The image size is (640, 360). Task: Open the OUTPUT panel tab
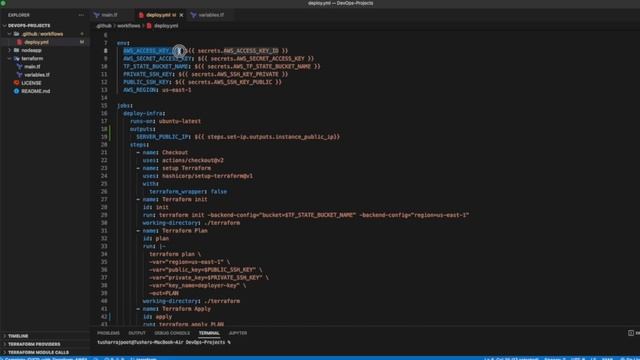click(137, 333)
